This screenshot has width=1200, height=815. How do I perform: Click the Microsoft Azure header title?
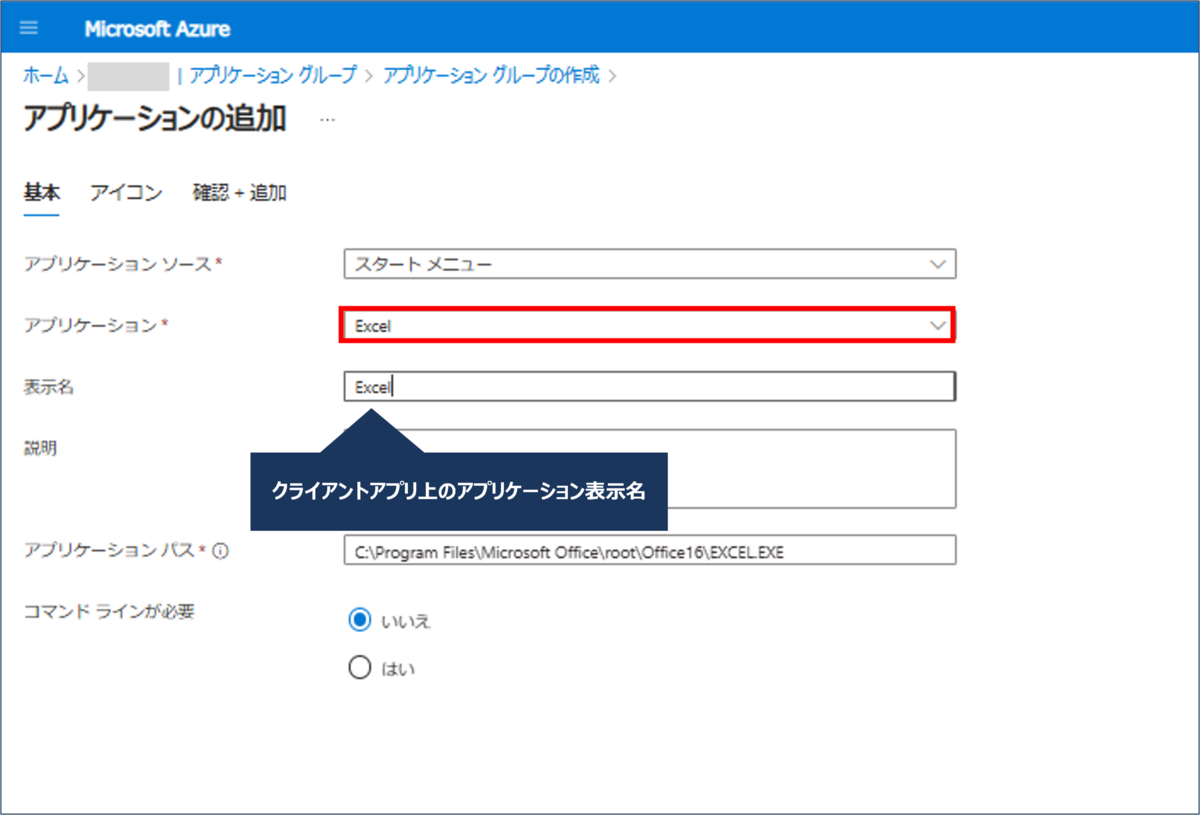point(157,29)
